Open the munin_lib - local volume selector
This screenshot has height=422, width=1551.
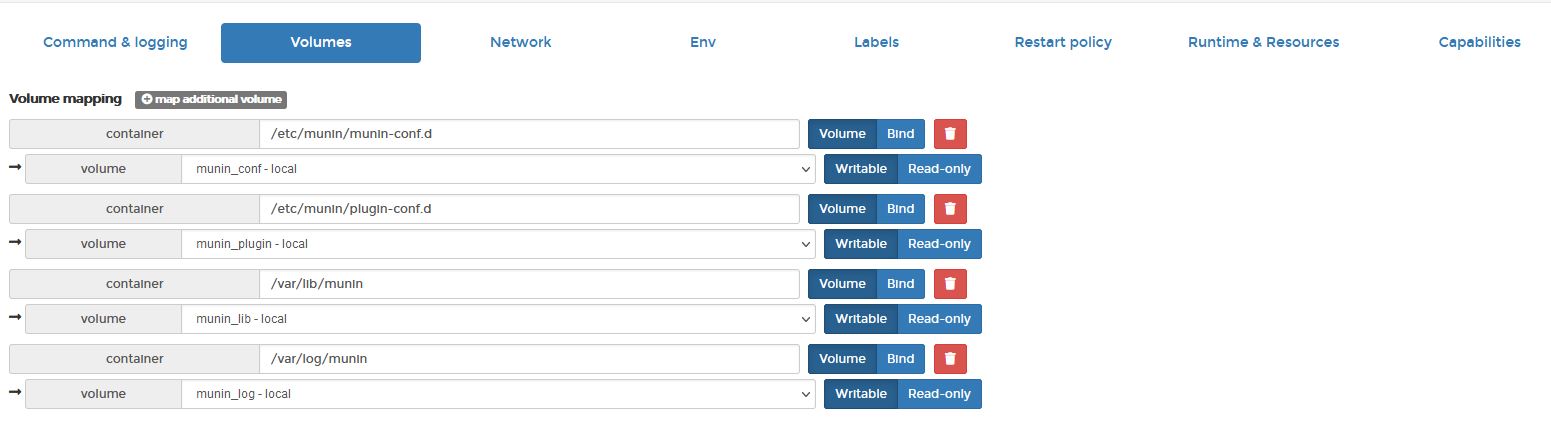[498, 319]
